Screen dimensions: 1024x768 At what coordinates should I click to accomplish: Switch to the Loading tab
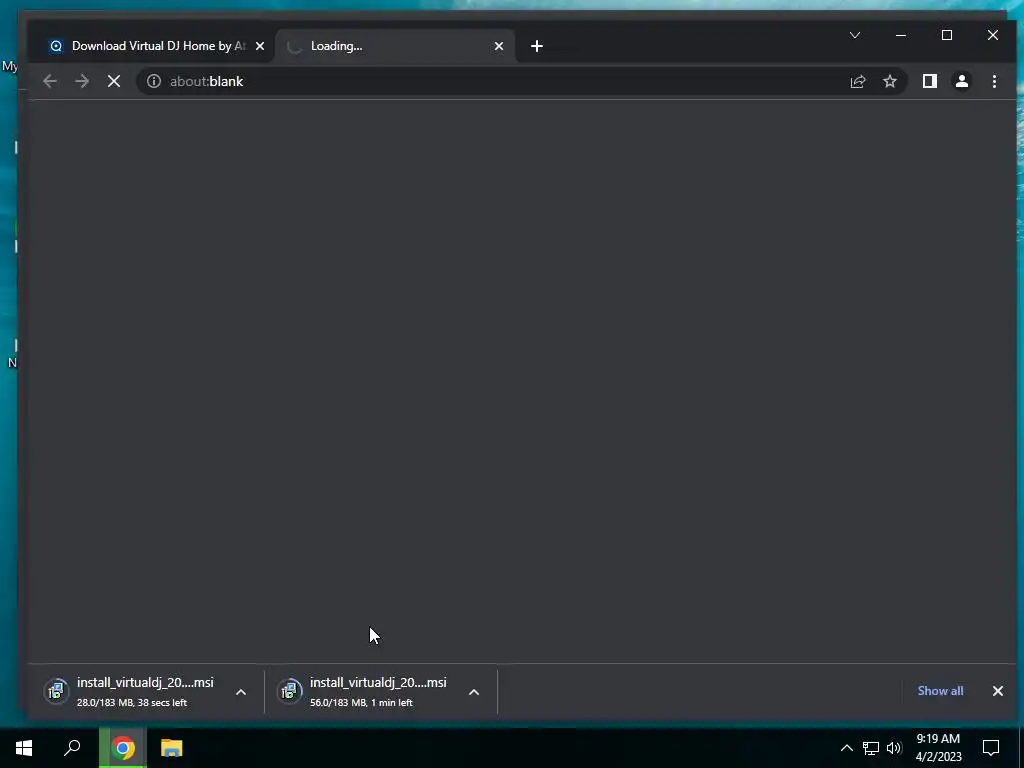point(395,46)
